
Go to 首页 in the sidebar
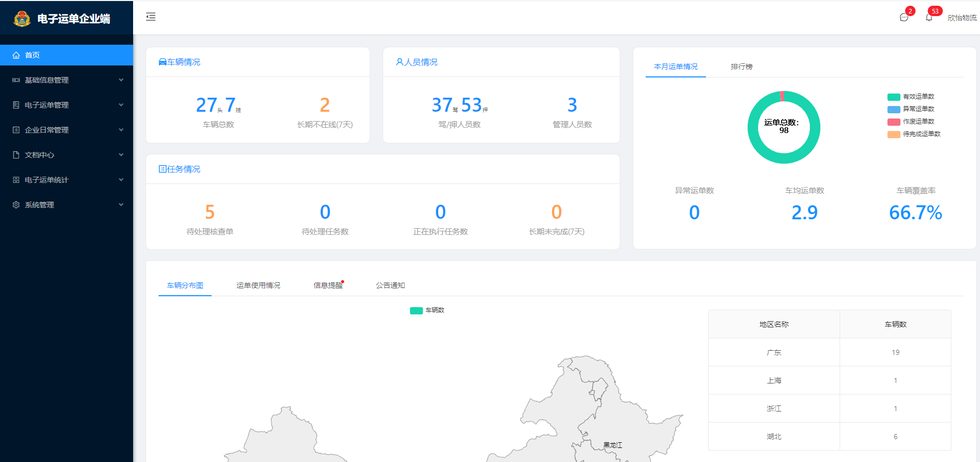(x=66, y=55)
